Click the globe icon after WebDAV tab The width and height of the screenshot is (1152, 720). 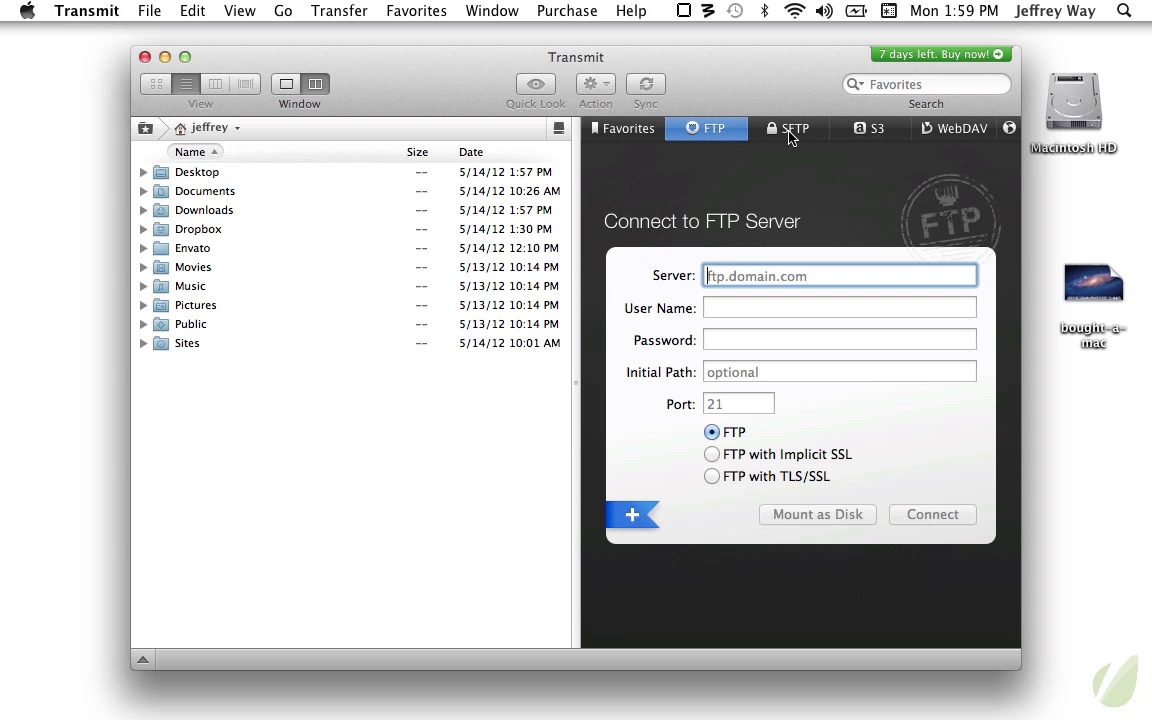coord(1009,128)
